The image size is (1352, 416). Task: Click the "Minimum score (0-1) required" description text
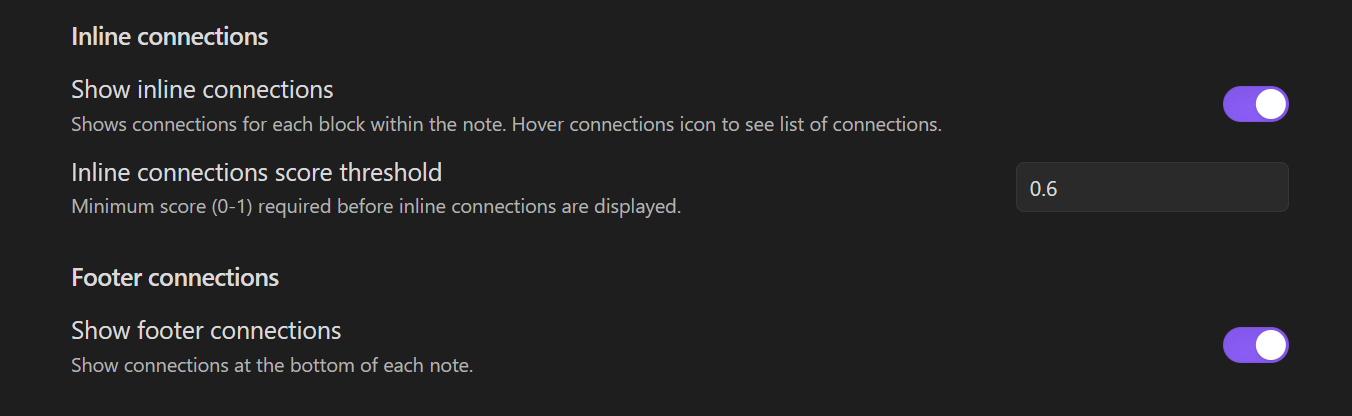pos(375,208)
